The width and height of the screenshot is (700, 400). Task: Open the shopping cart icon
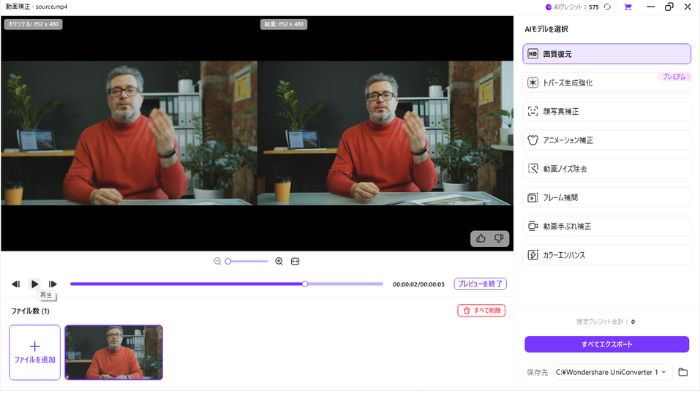click(x=628, y=7)
